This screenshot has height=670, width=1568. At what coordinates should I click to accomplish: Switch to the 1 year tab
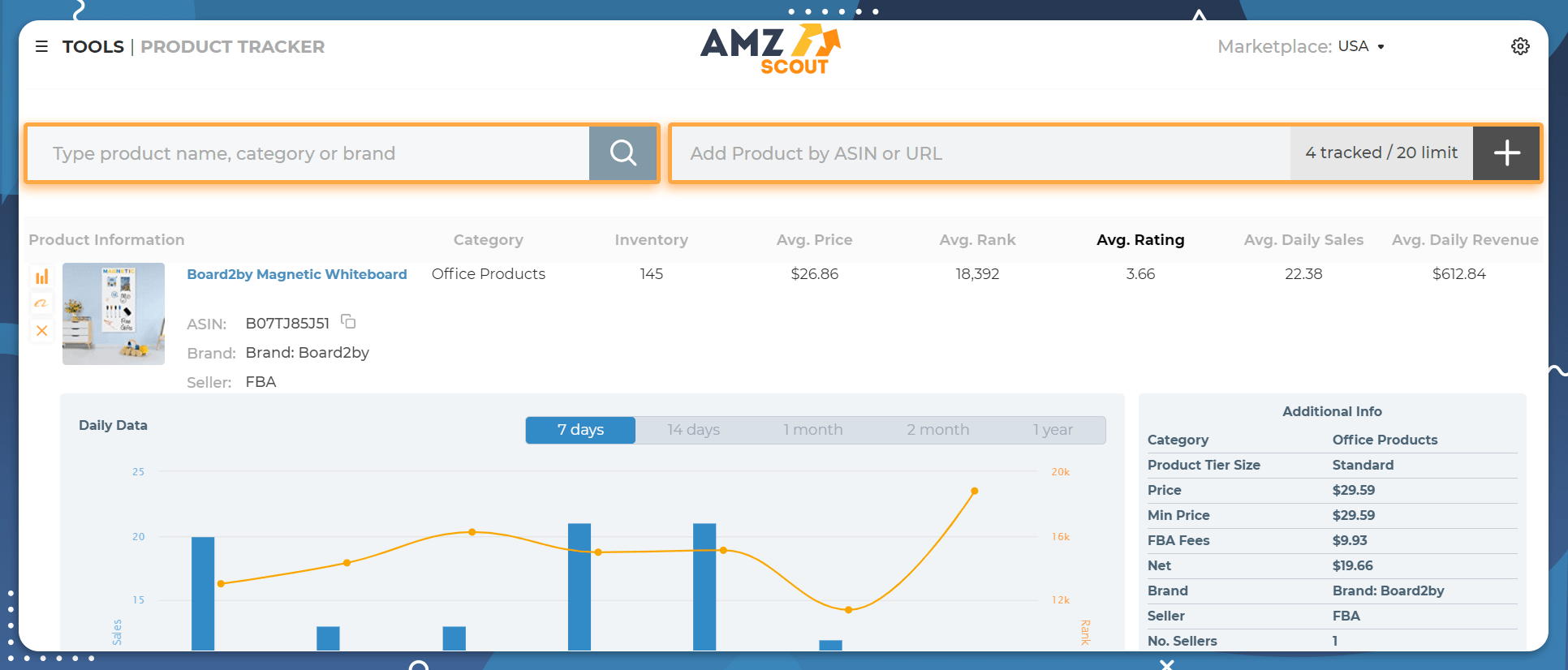pyautogui.click(x=1053, y=430)
